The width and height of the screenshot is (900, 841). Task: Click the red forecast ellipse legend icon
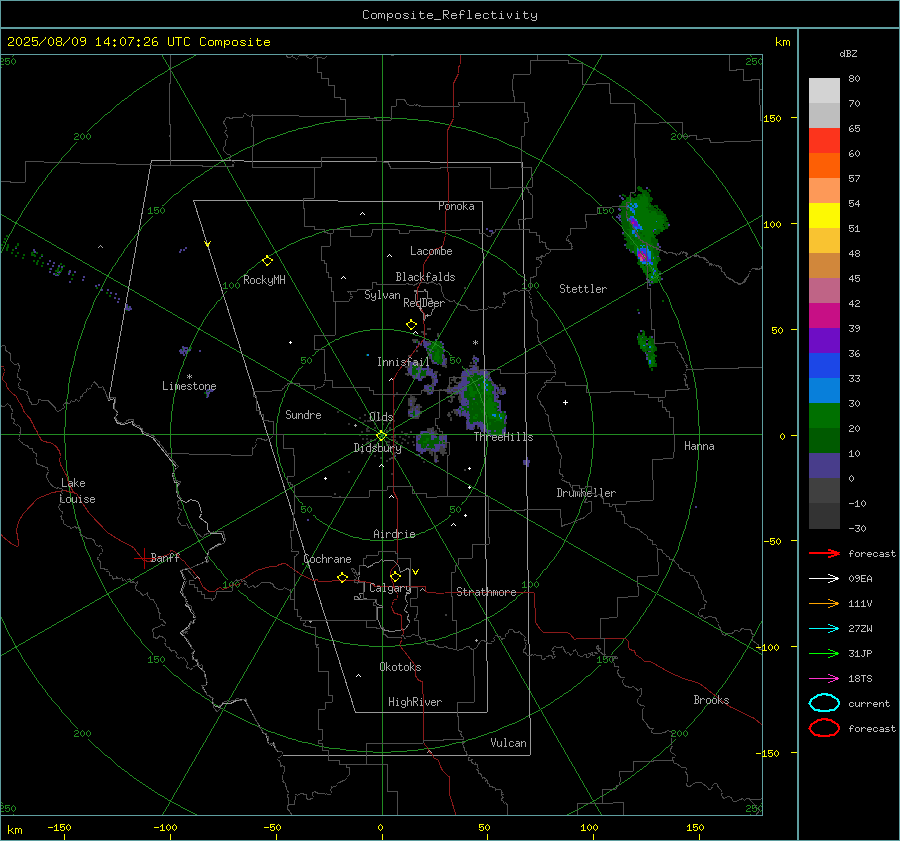coord(824,728)
